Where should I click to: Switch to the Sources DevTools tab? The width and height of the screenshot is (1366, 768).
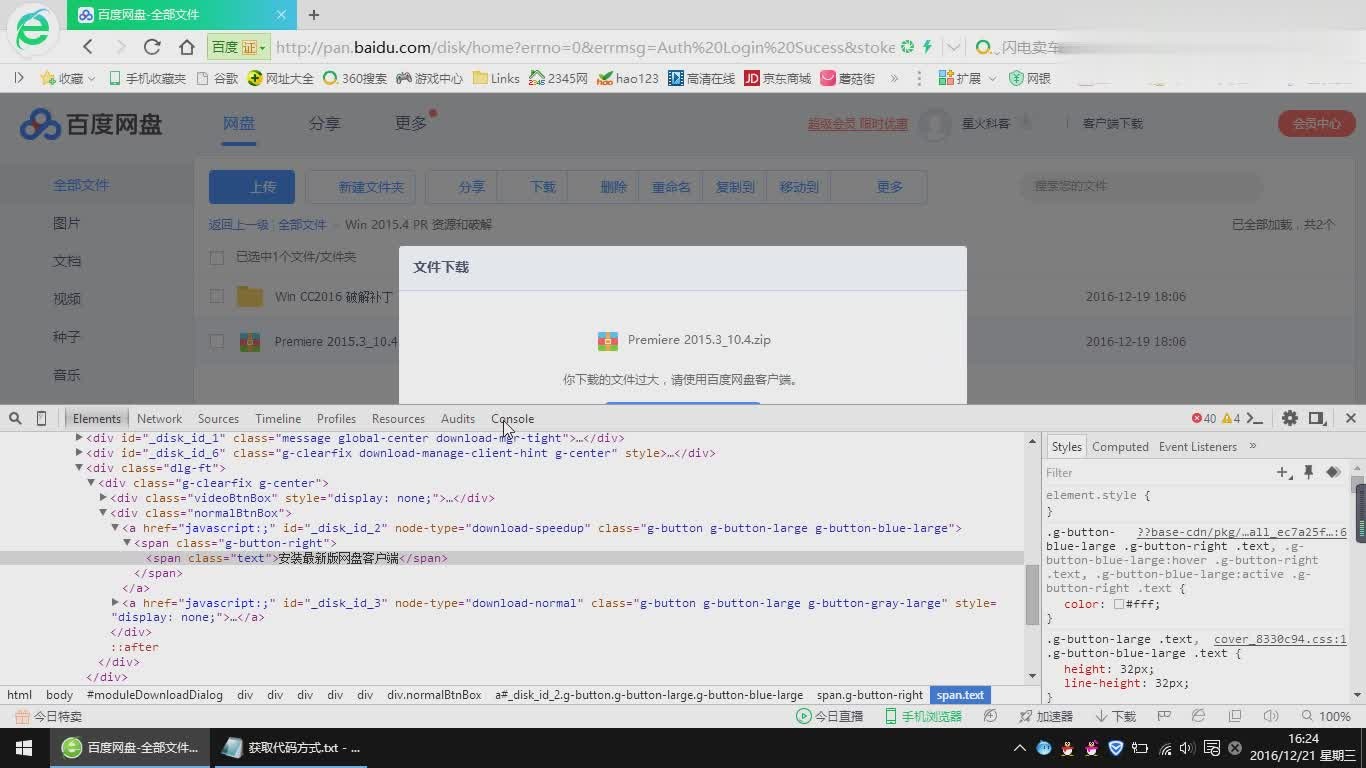click(218, 418)
